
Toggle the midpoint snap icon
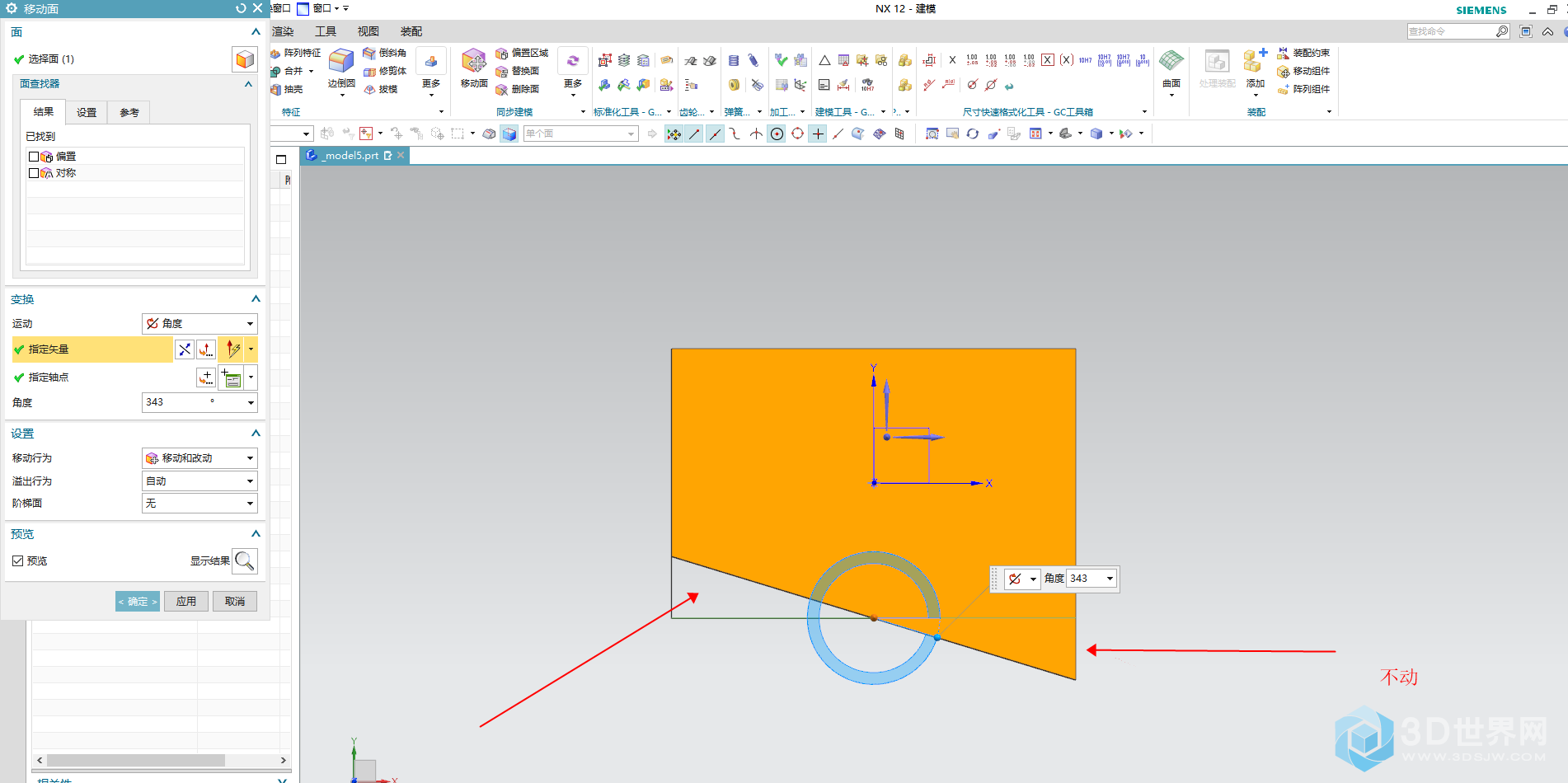coord(715,134)
